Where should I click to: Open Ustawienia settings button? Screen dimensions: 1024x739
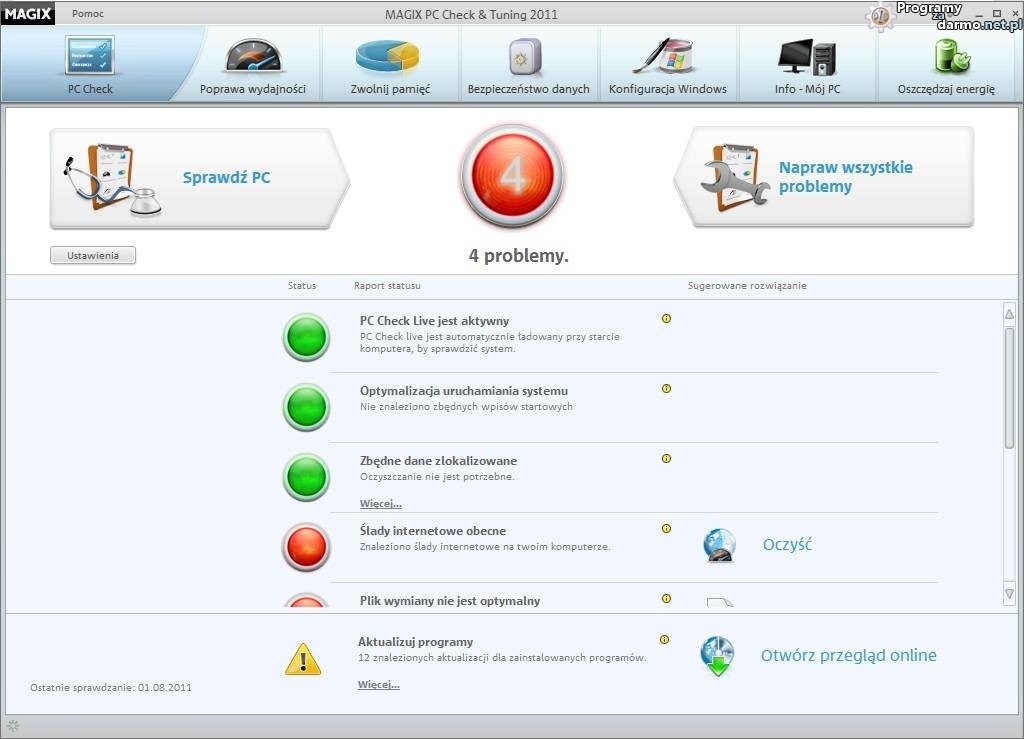click(x=93, y=256)
